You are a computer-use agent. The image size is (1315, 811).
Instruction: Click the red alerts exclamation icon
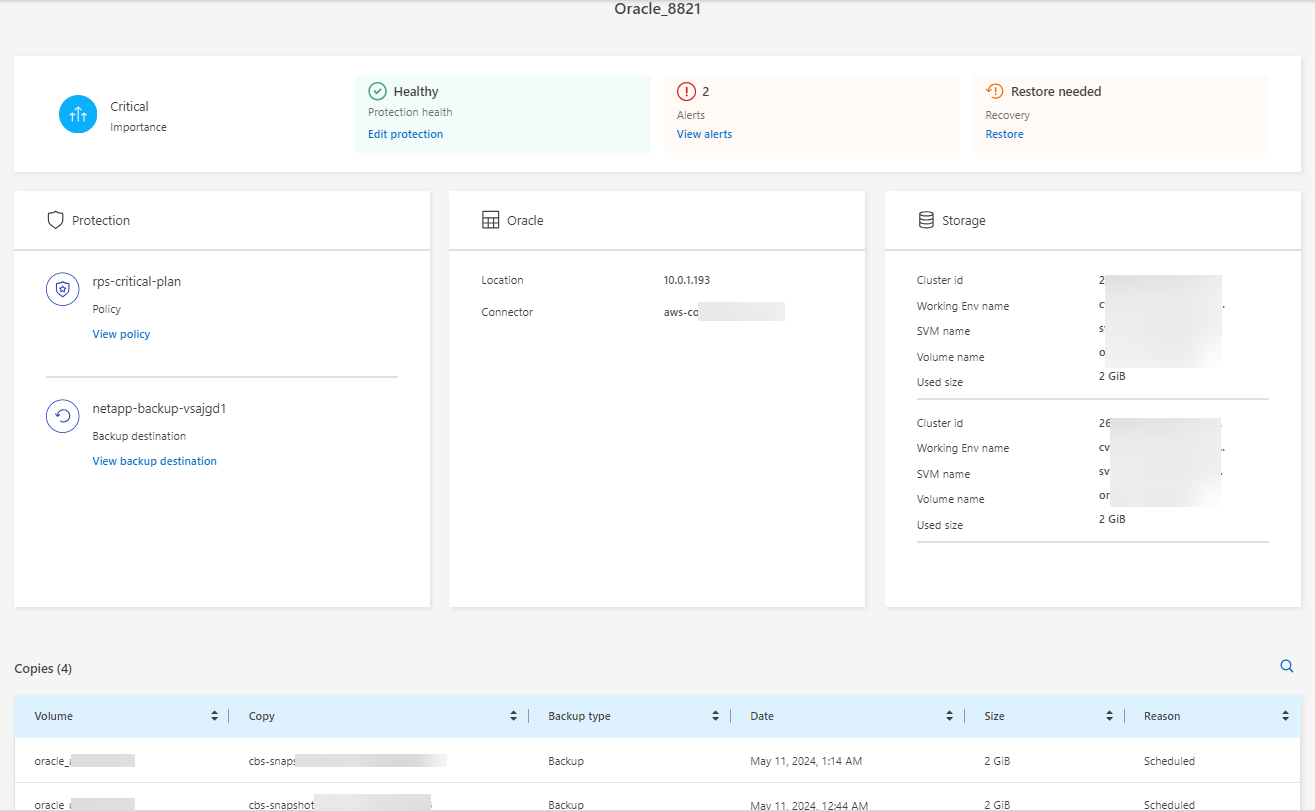point(686,91)
